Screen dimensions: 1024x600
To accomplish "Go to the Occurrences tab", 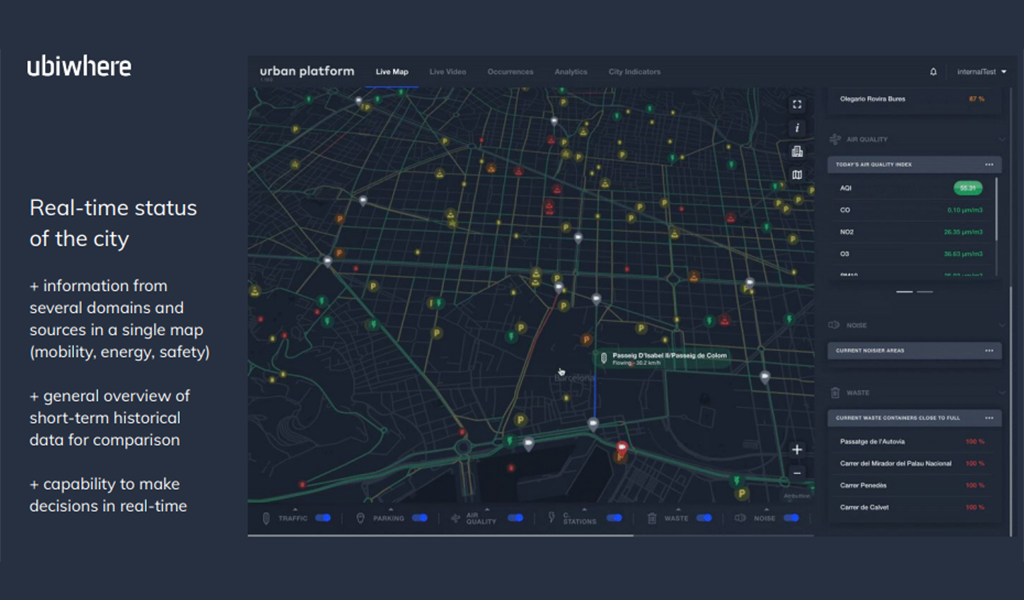I will [510, 72].
